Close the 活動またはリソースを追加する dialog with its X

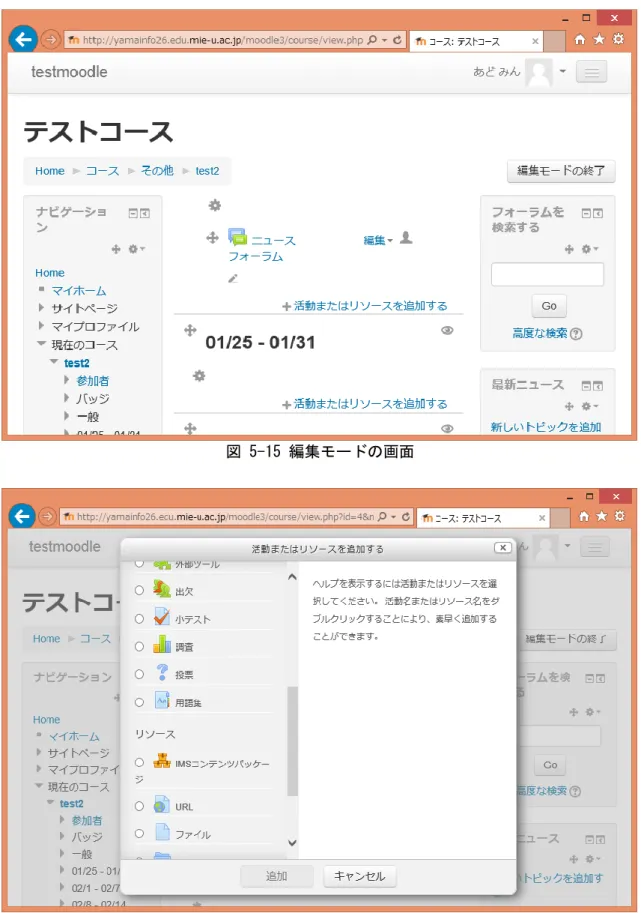pyautogui.click(x=502, y=547)
